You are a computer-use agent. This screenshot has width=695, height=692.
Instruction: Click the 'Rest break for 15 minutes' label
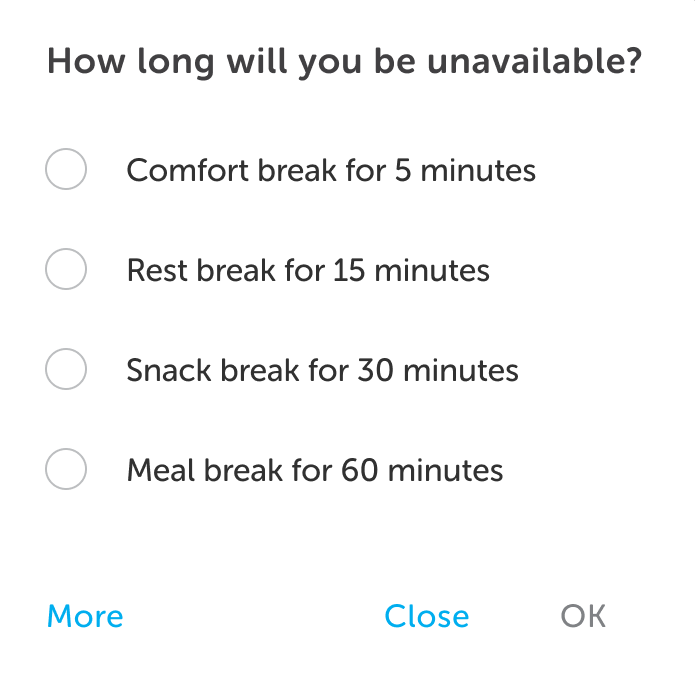coord(307,271)
